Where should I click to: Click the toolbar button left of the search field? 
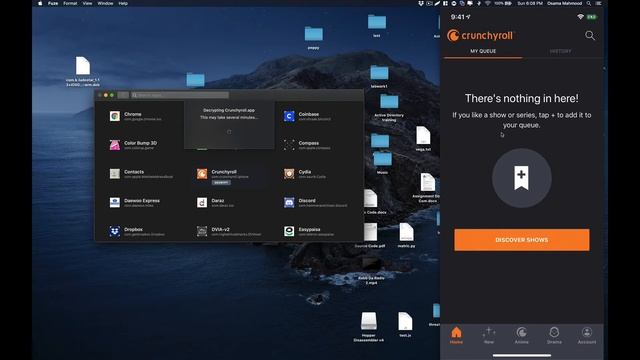[x=123, y=95]
